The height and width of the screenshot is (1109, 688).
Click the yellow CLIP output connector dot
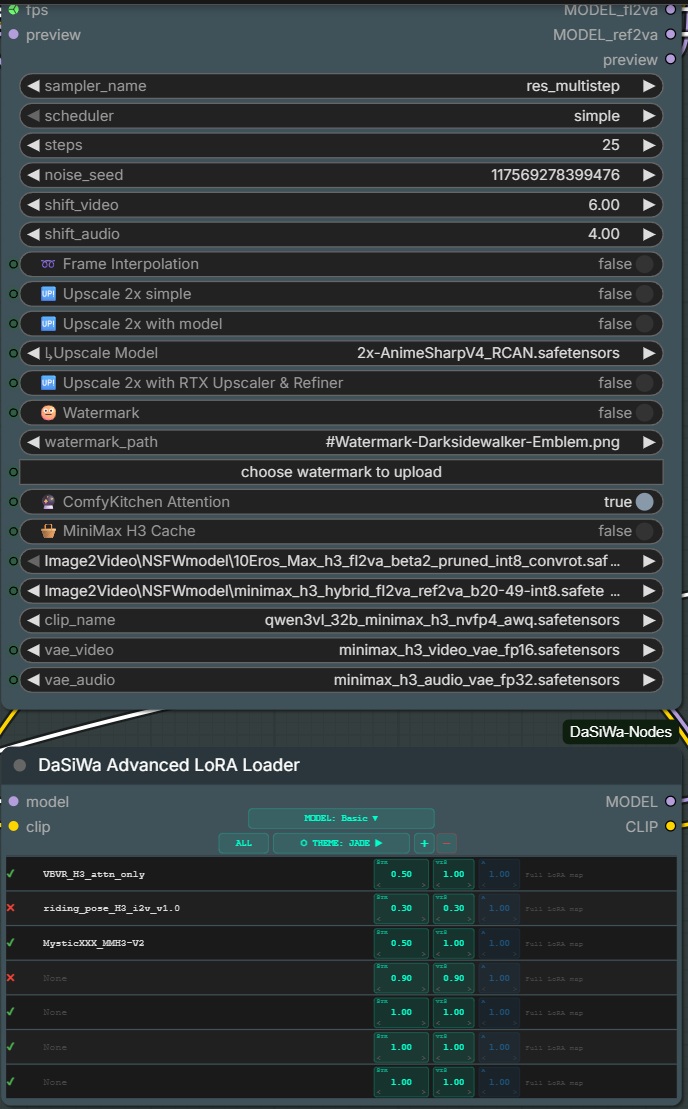click(x=670, y=826)
